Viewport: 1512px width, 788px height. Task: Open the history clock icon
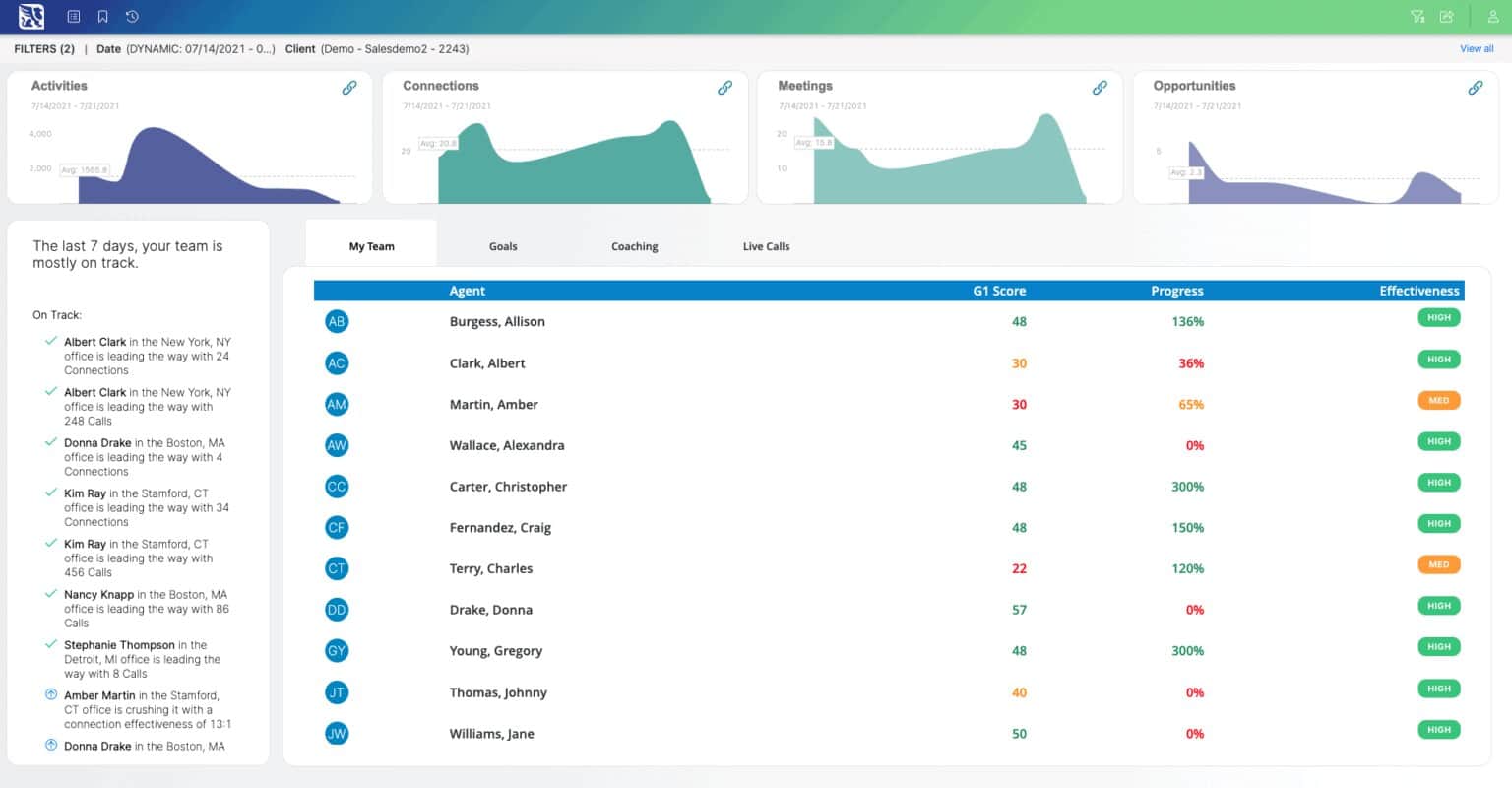(x=132, y=17)
